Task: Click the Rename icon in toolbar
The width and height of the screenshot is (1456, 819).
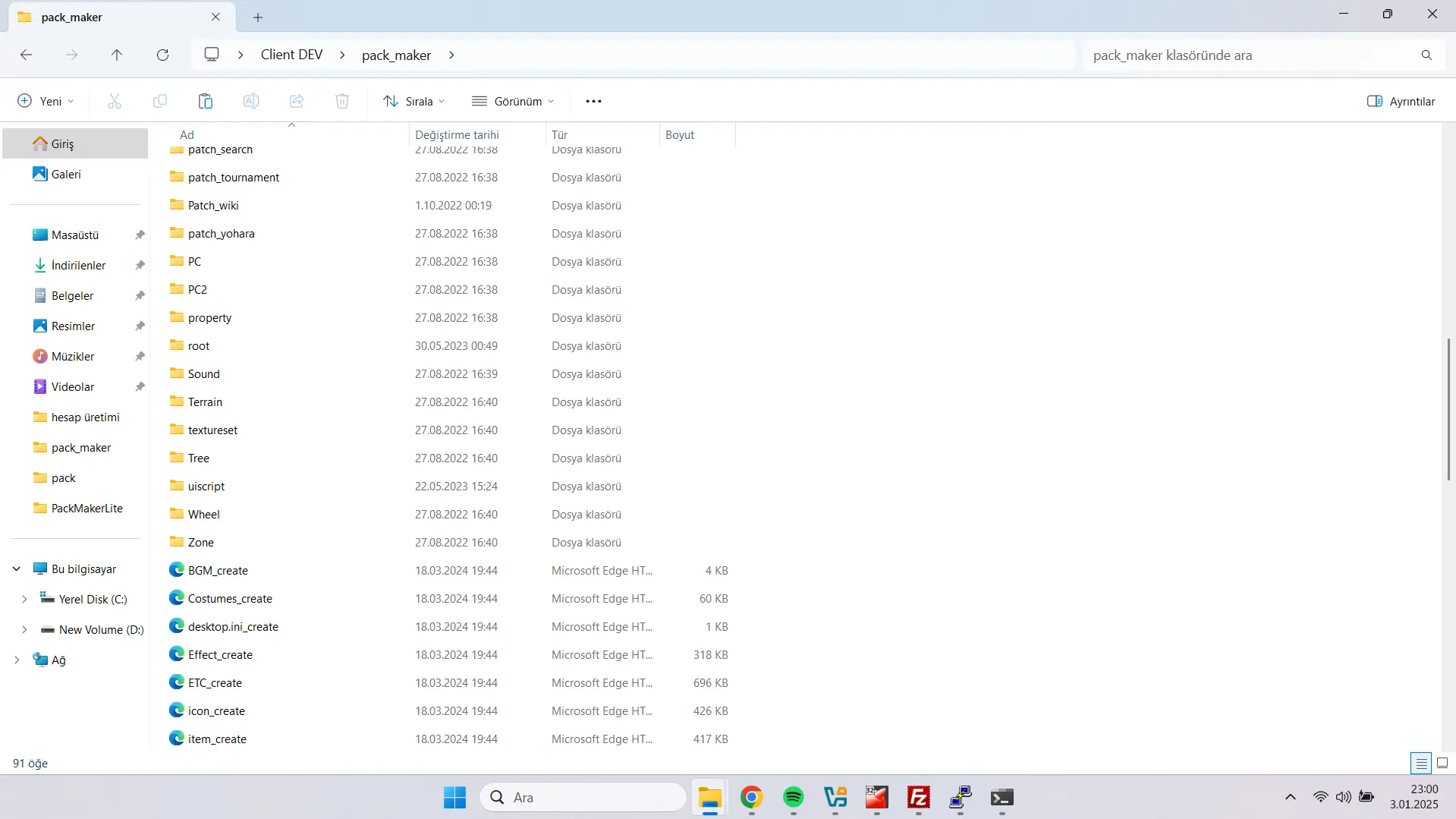Action: point(251,101)
